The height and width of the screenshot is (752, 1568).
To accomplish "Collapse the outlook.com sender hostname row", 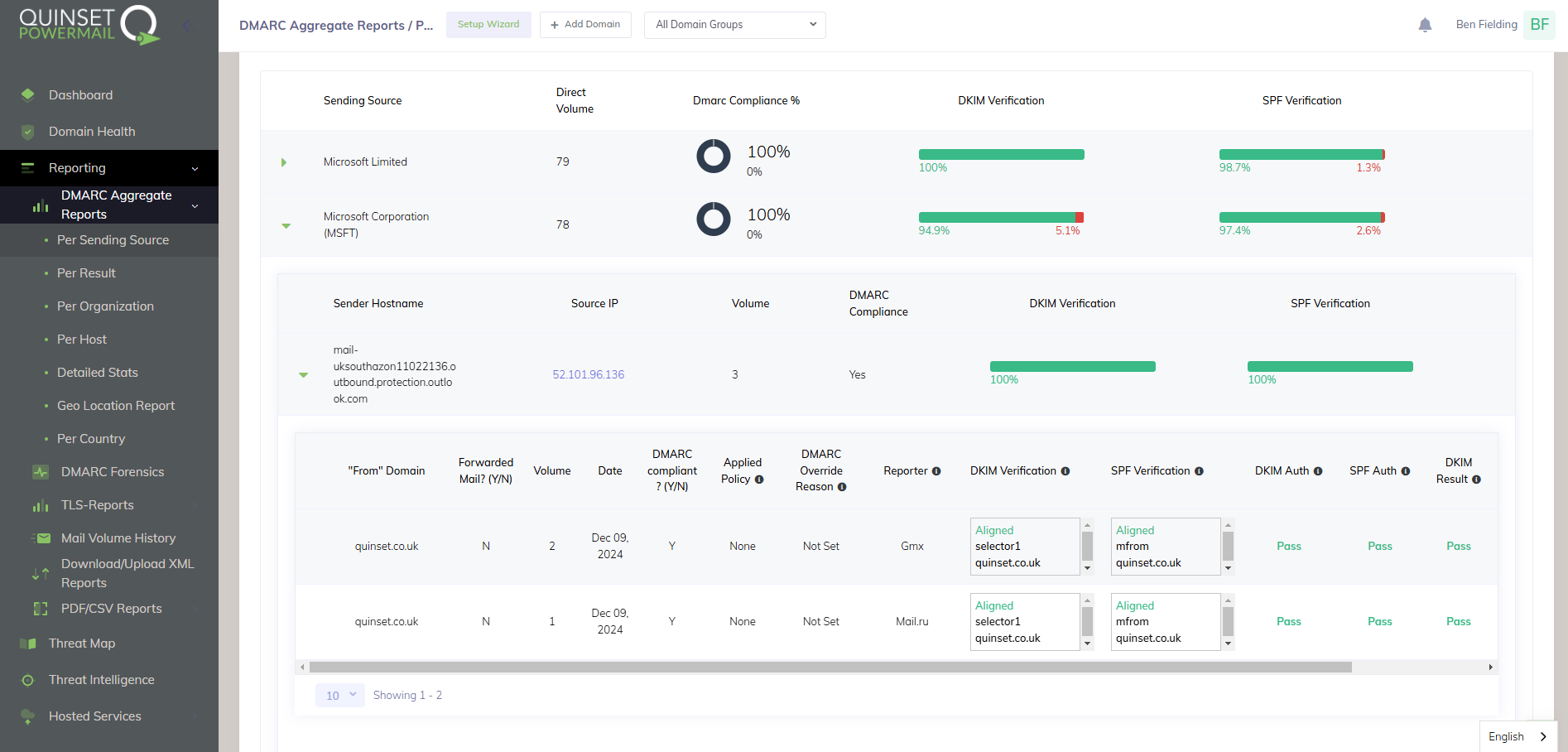I will 304,375.
